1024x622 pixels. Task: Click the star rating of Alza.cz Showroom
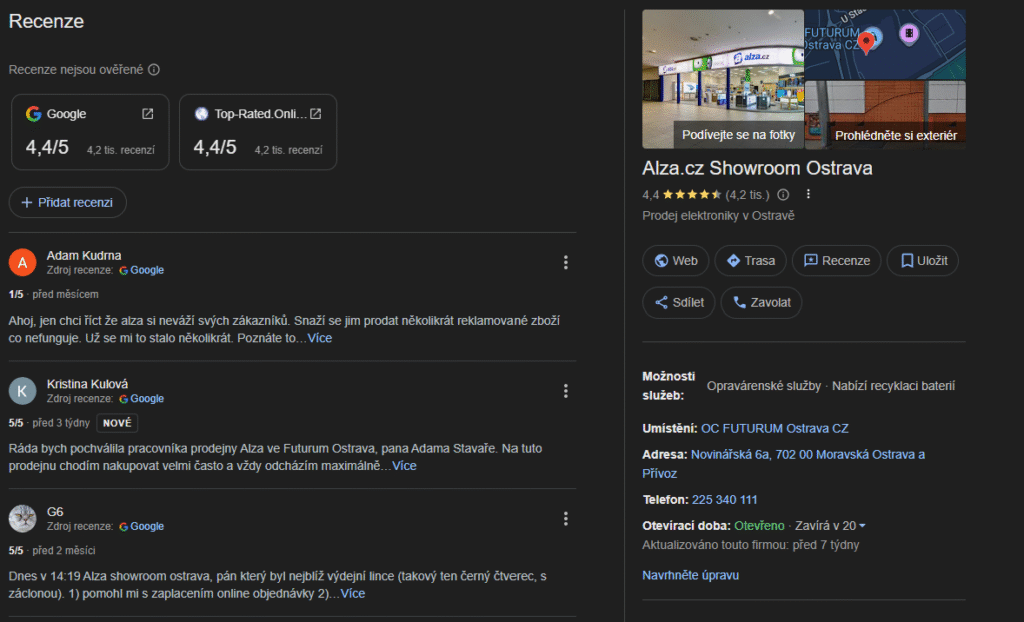(692, 195)
